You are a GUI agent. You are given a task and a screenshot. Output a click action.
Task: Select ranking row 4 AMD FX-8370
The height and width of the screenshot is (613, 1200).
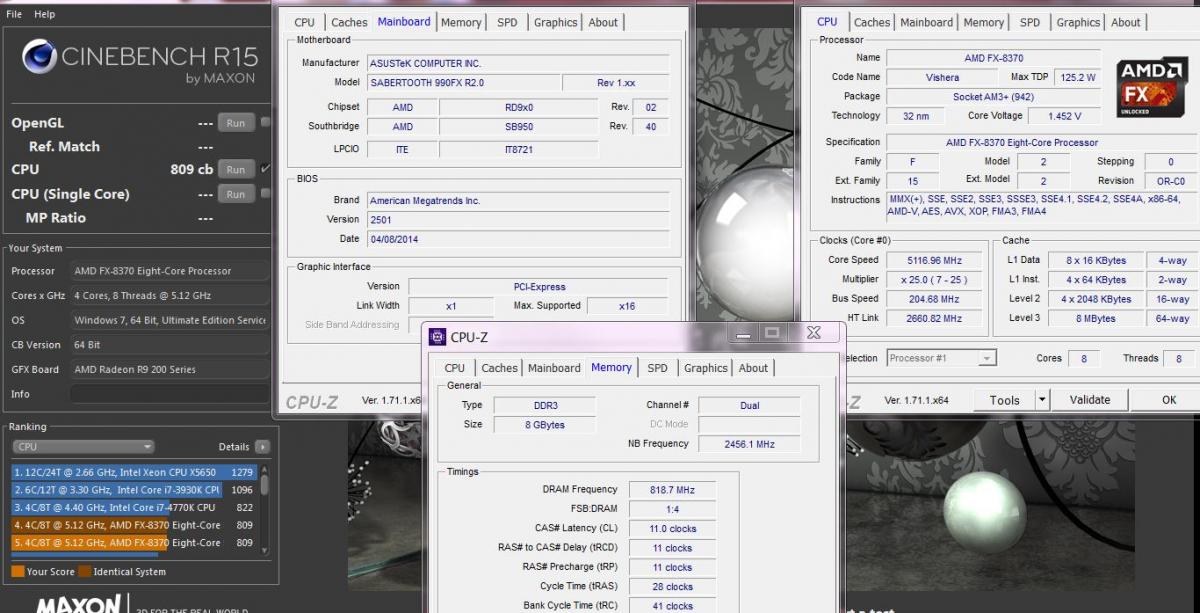point(134,525)
